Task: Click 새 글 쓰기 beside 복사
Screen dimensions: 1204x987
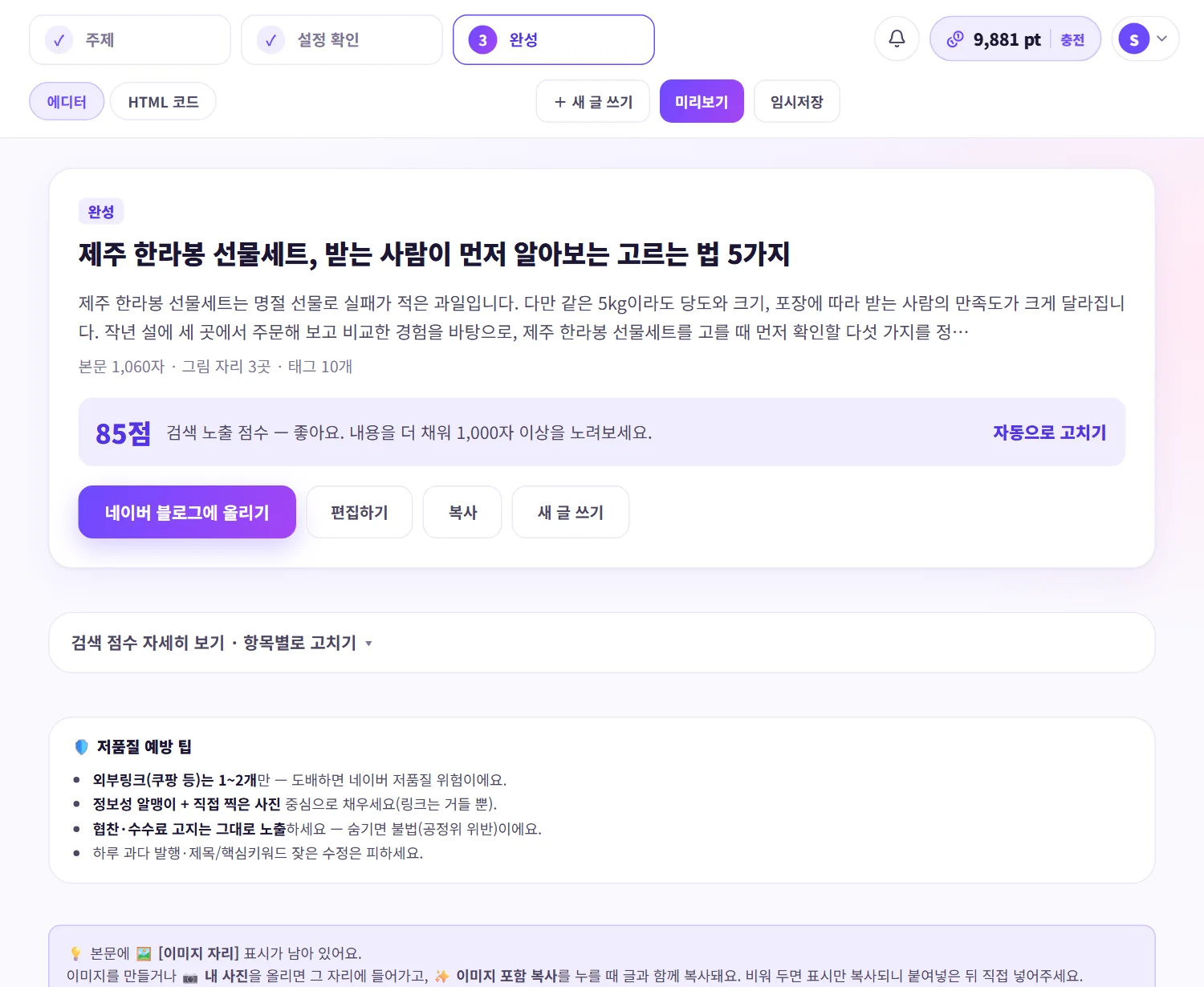Action: point(571,512)
